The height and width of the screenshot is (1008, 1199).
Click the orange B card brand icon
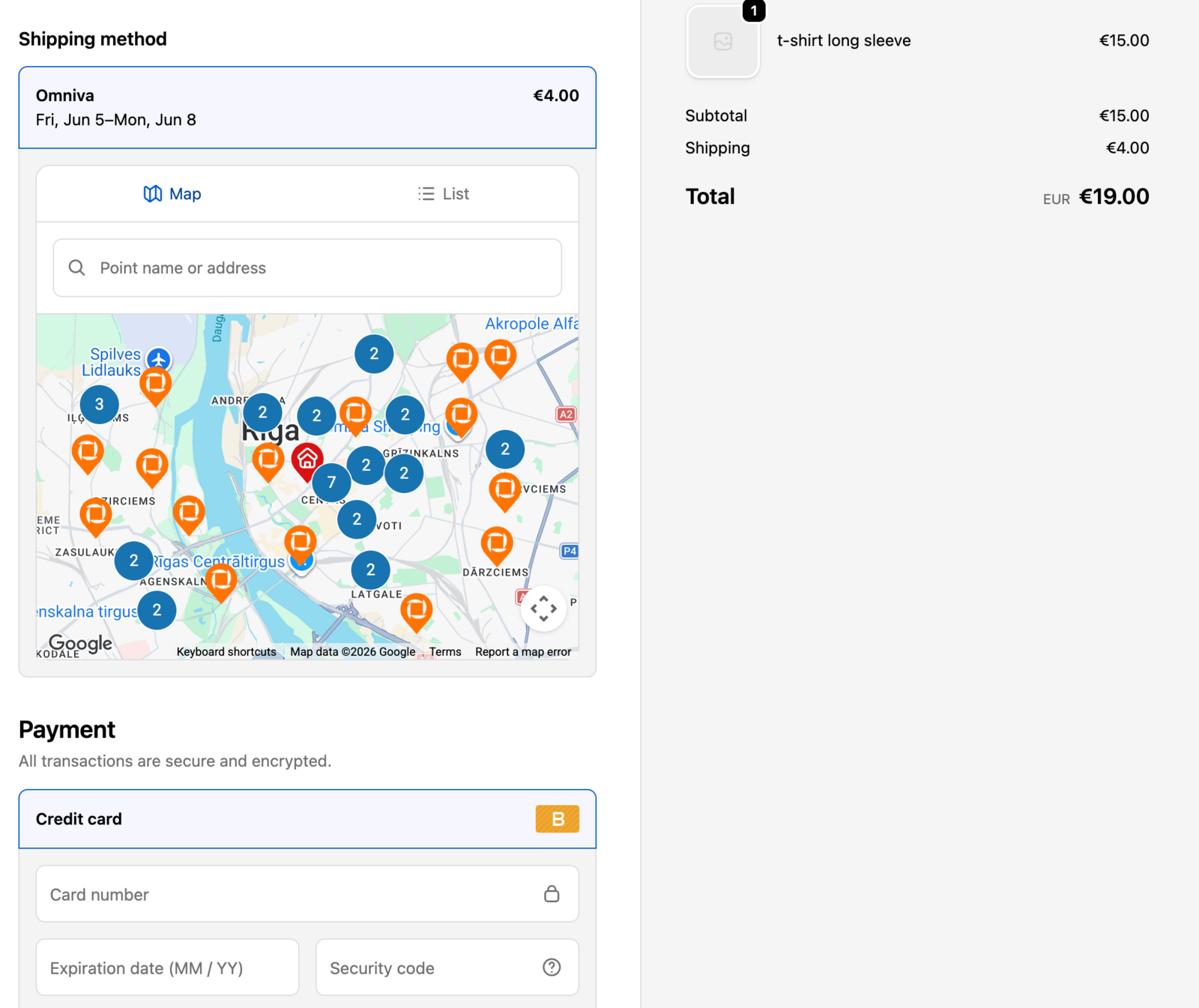[558, 819]
